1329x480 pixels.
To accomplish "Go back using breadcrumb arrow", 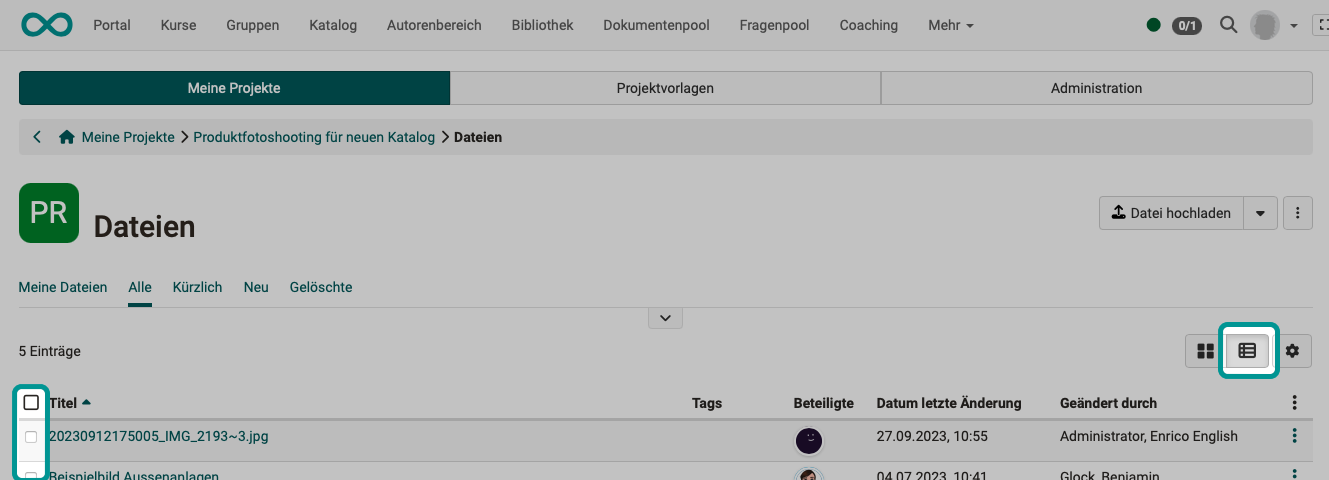I will (x=37, y=137).
